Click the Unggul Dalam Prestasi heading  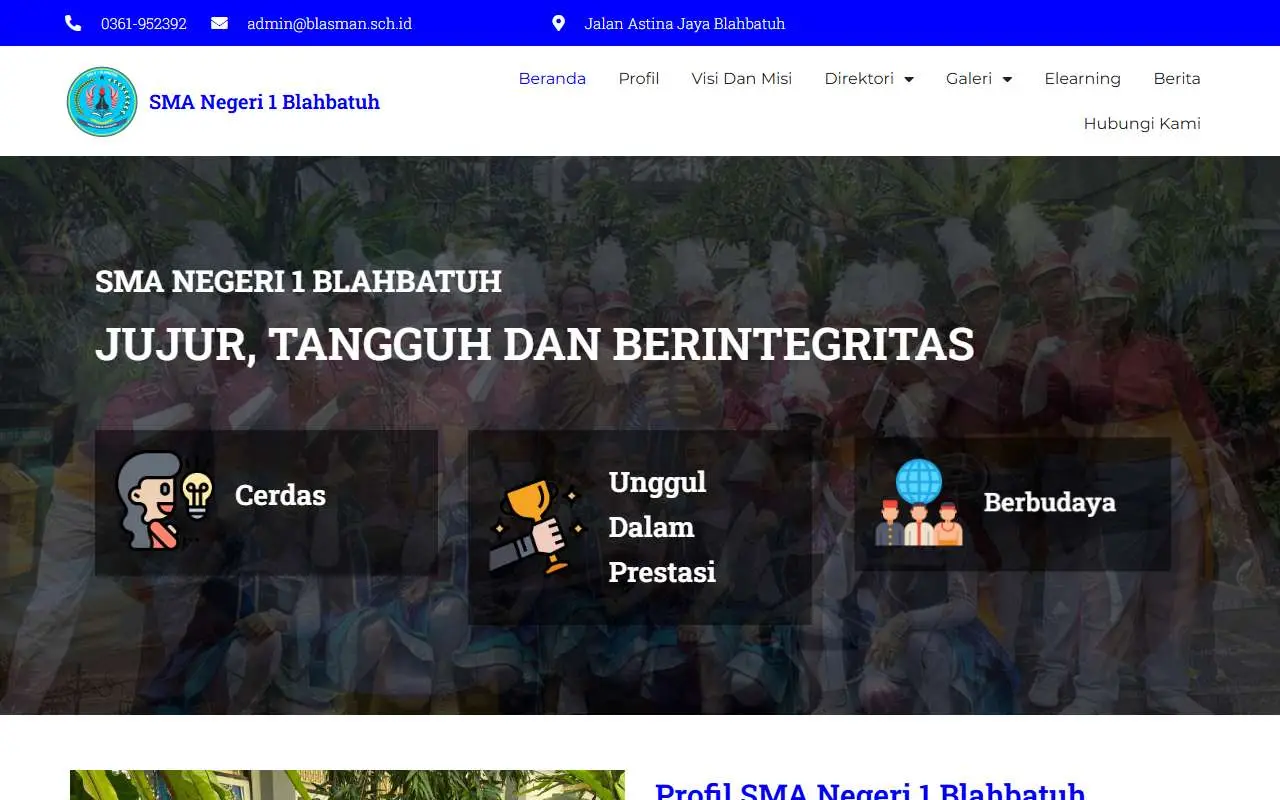coord(662,527)
